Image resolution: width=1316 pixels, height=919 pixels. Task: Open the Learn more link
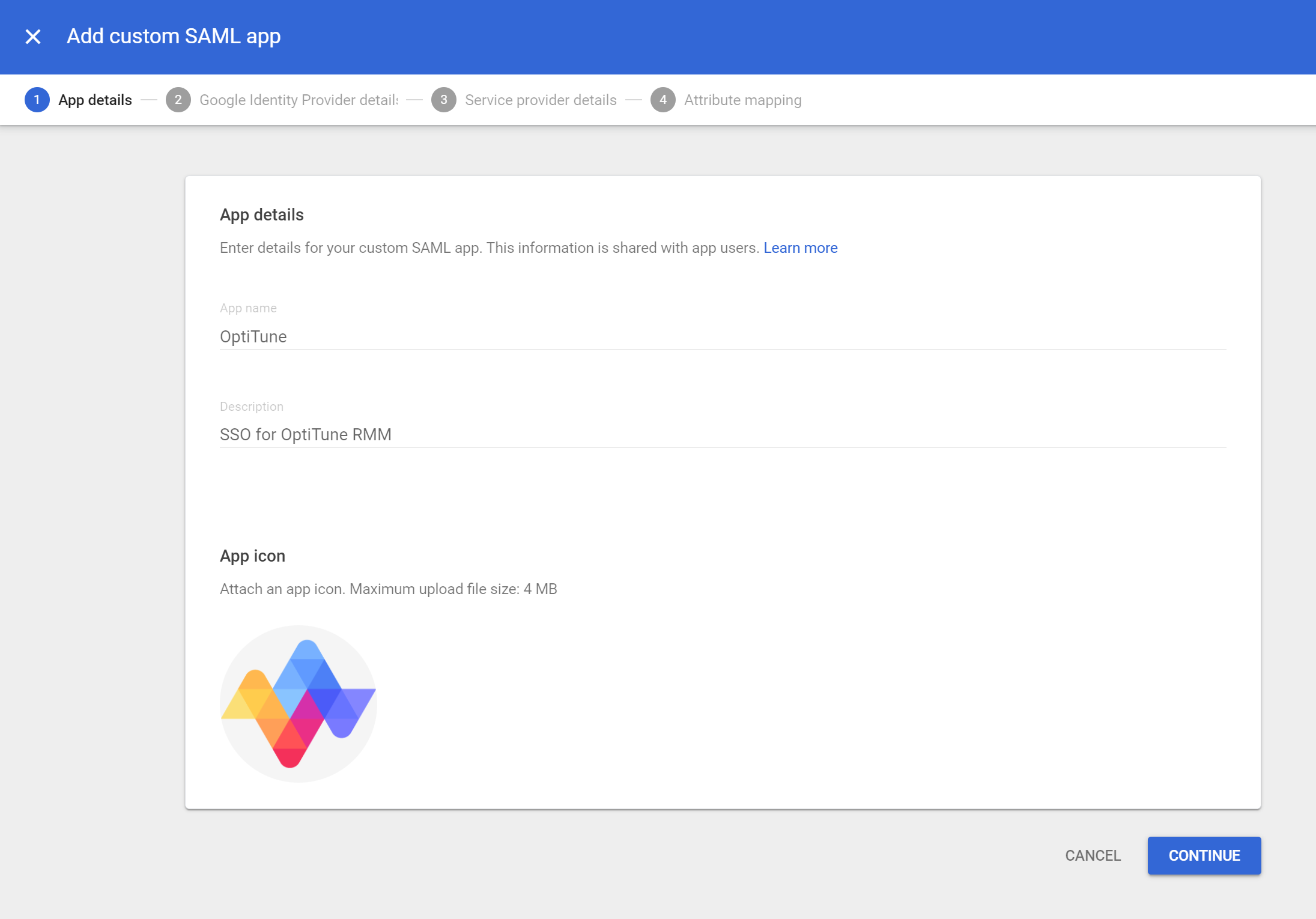800,248
